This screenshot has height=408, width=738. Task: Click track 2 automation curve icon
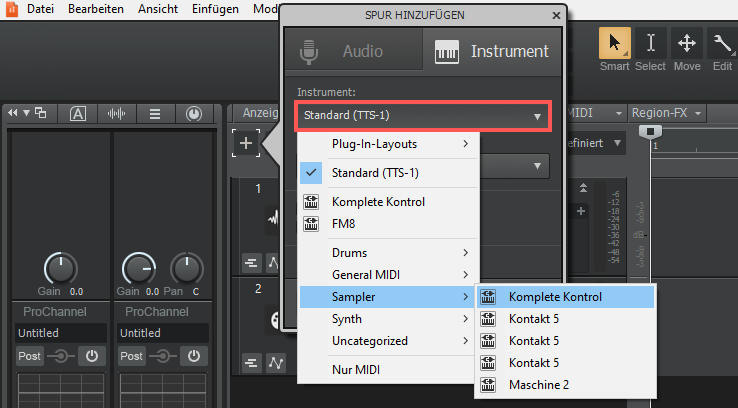(x=276, y=363)
